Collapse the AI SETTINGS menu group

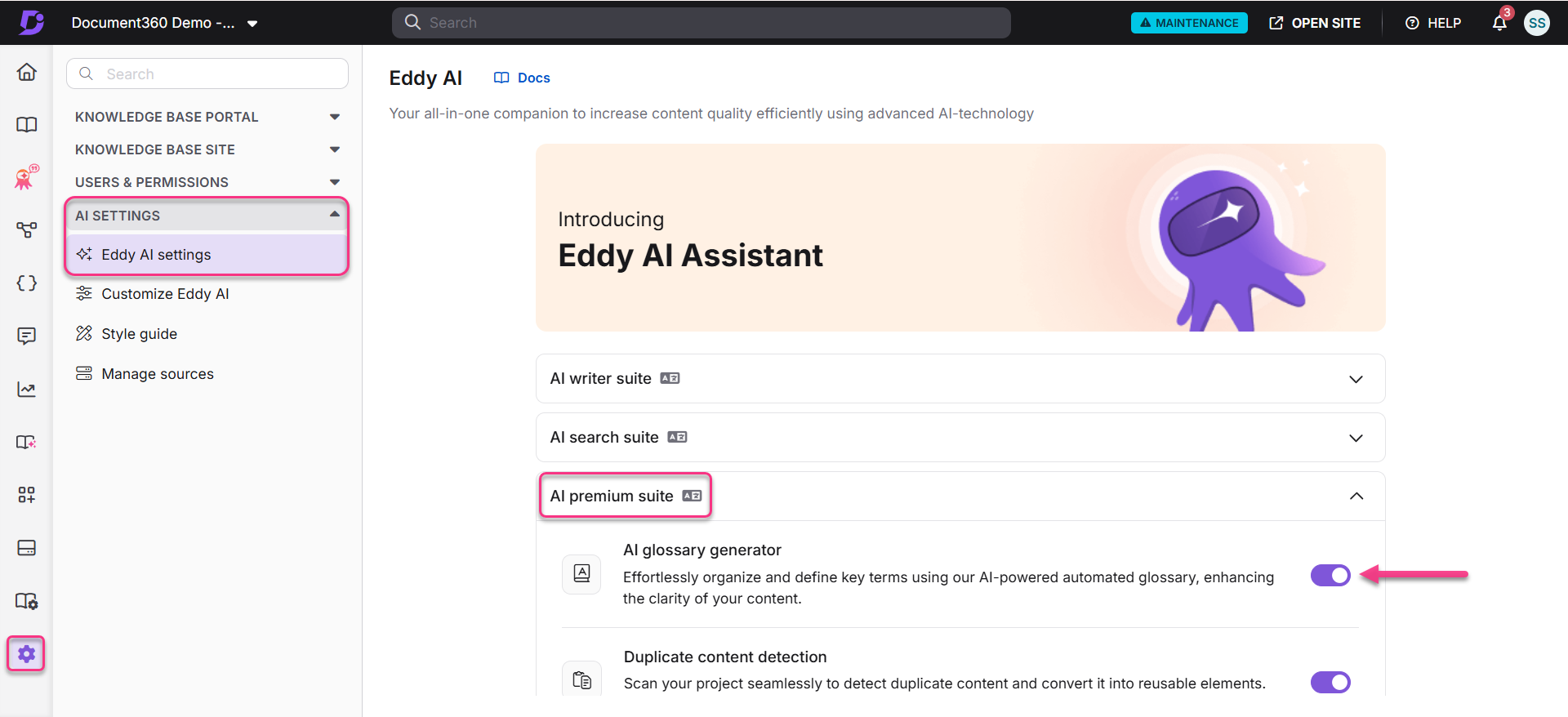coord(334,214)
